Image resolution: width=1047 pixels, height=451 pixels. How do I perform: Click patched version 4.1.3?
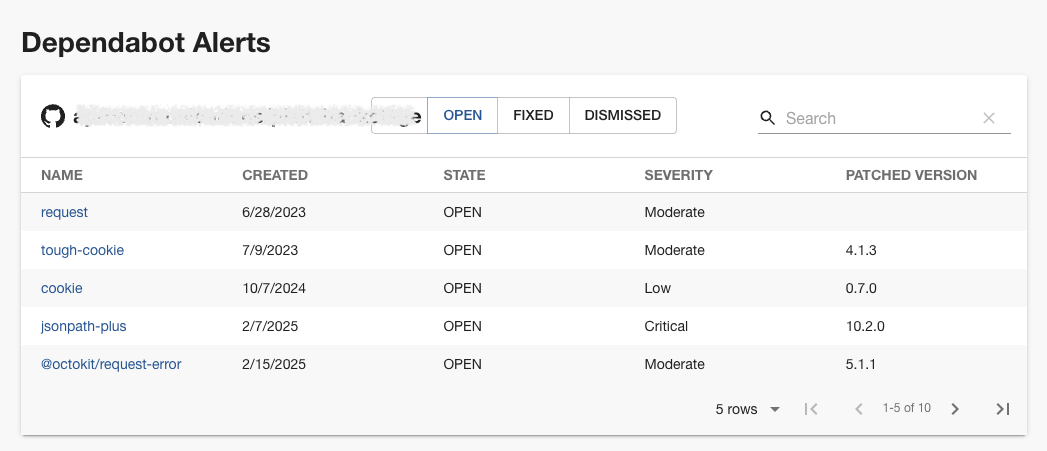tap(861, 251)
